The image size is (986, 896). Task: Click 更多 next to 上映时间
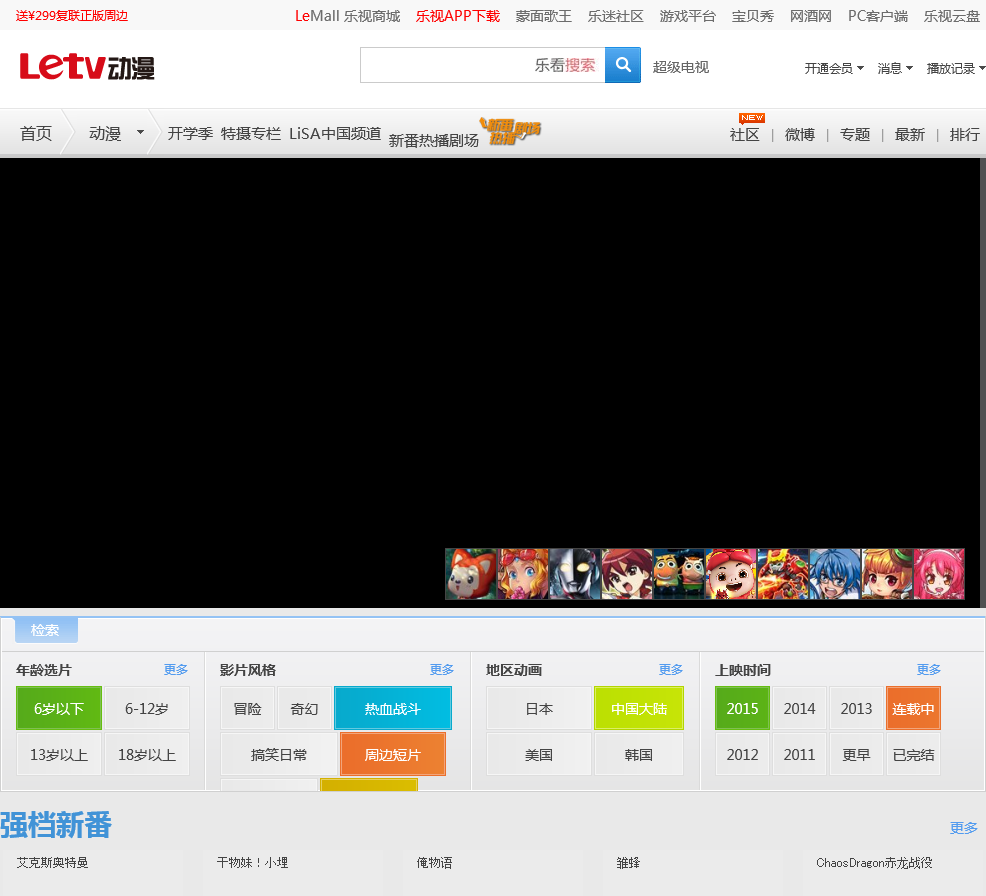click(x=928, y=669)
